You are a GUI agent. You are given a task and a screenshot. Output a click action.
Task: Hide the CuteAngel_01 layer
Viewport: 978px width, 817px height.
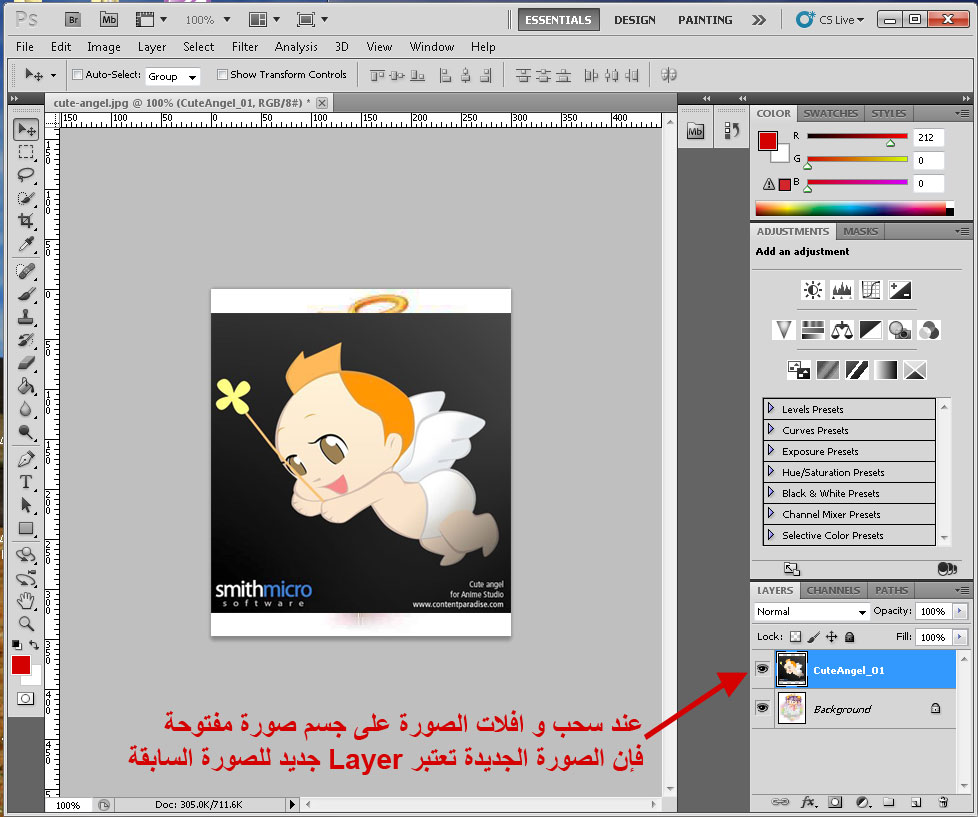[762, 669]
